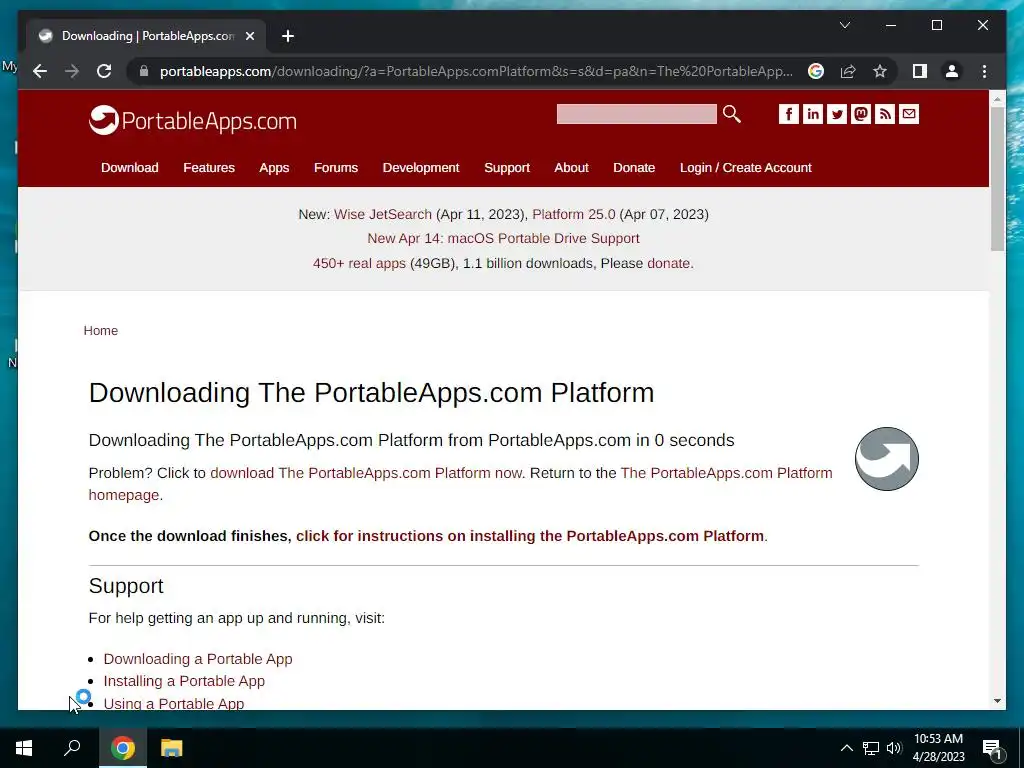Open the Apps menu item
This screenshot has height=768, width=1024.
[274, 168]
